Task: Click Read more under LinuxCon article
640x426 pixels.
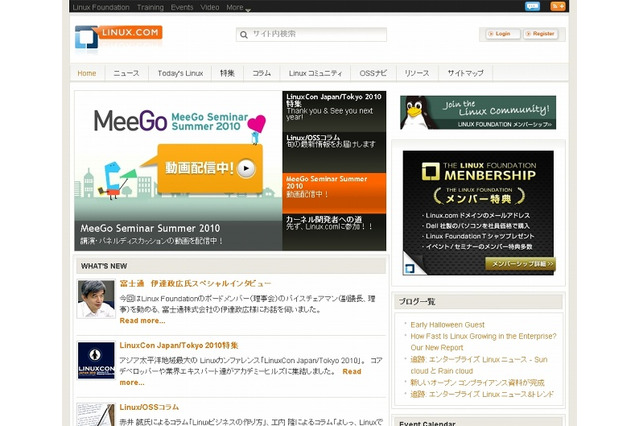Action: (x=352, y=372)
